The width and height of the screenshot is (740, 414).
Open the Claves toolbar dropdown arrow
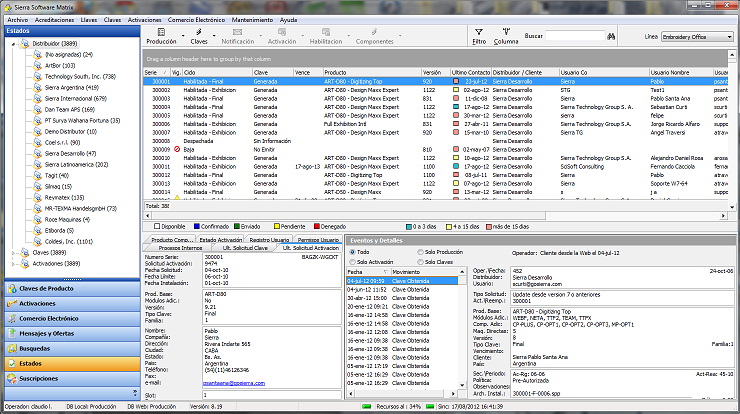click(x=214, y=35)
